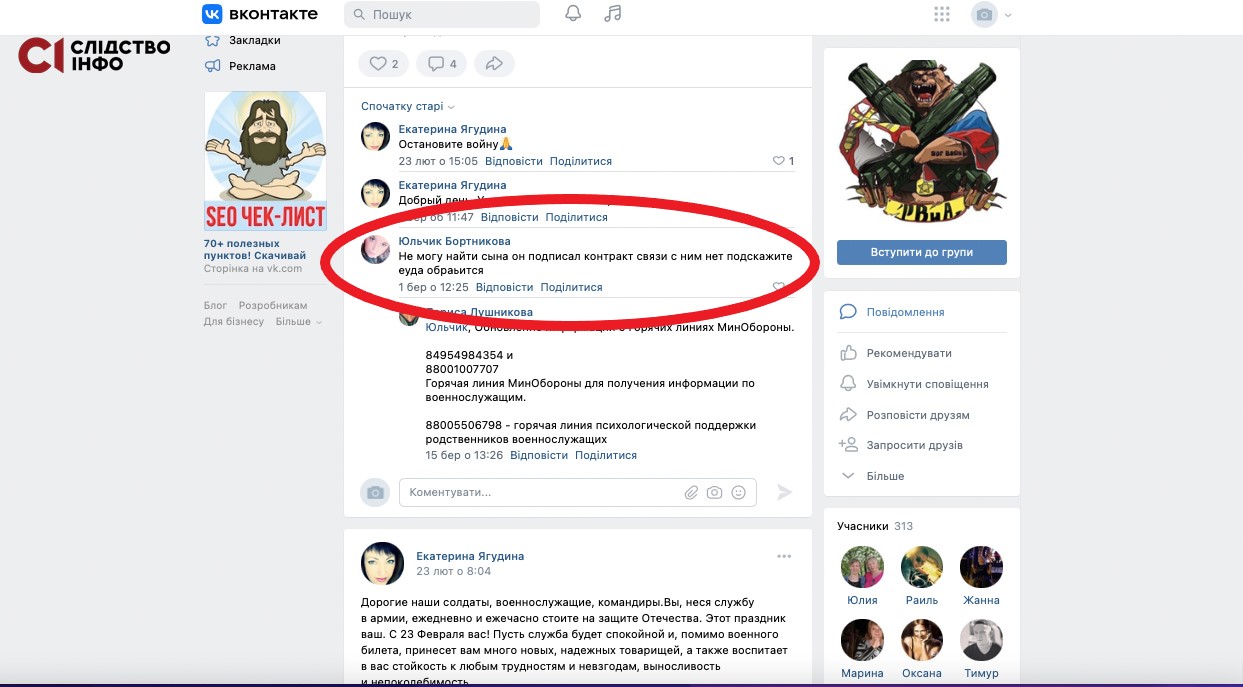Open member Оксана avatar
The height and width of the screenshot is (687, 1243).
922,640
